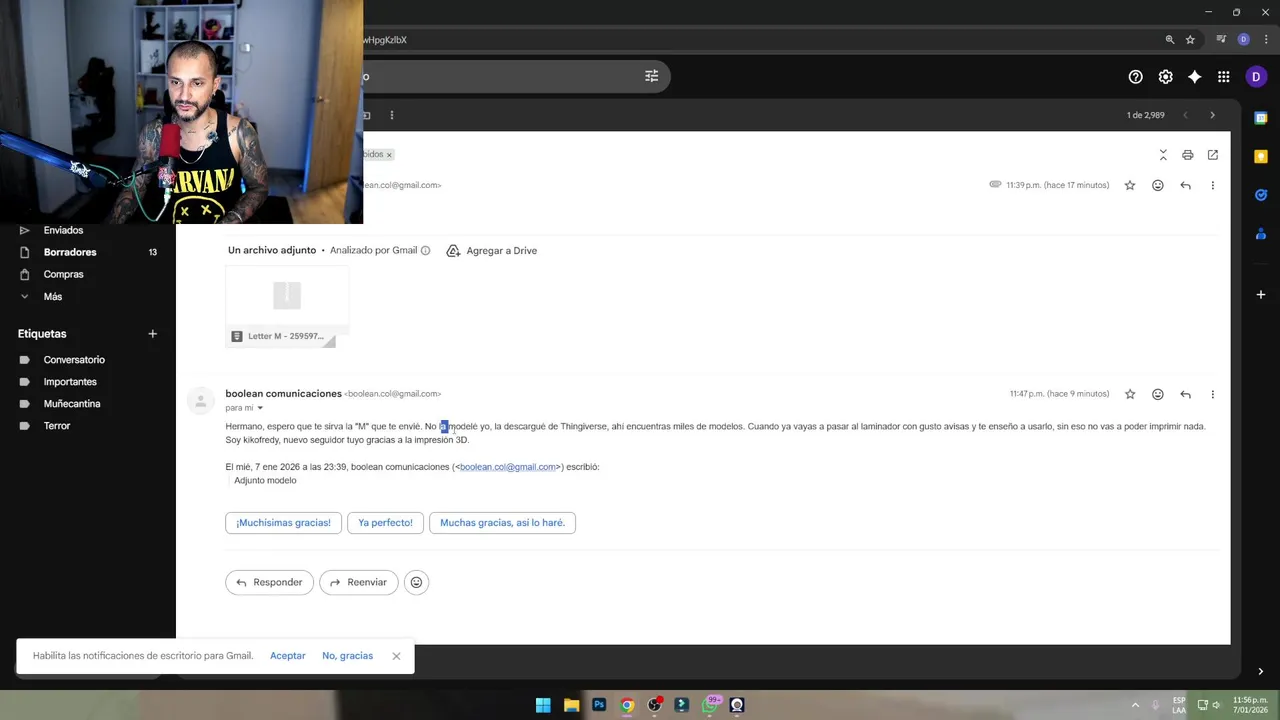Open more options for 11:39 p.m. message
Viewport: 1280px width, 720px height.
(1212, 185)
